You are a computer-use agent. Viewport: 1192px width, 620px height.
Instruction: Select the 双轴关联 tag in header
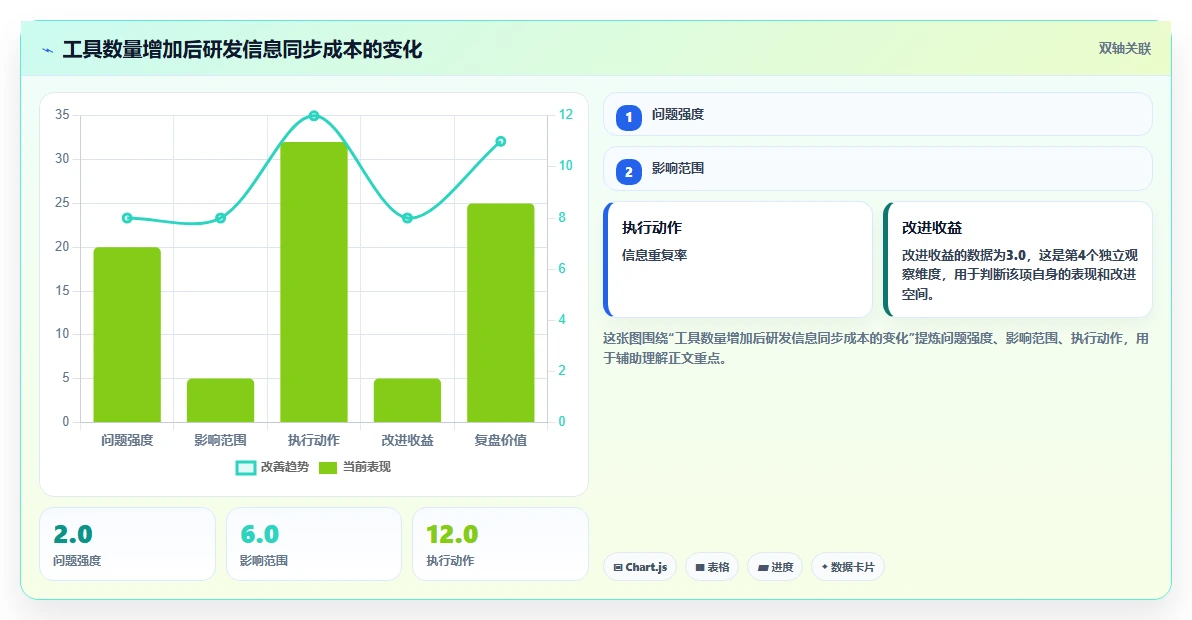pos(1124,49)
